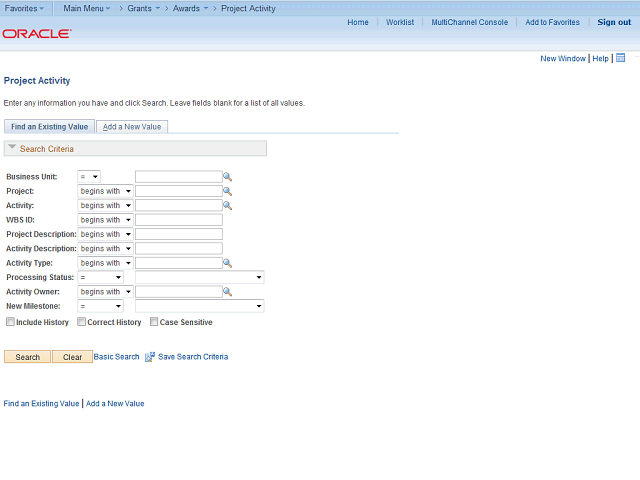Open the Main Menu dropdown
The height and width of the screenshot is (480, 640).
point(87,8)
